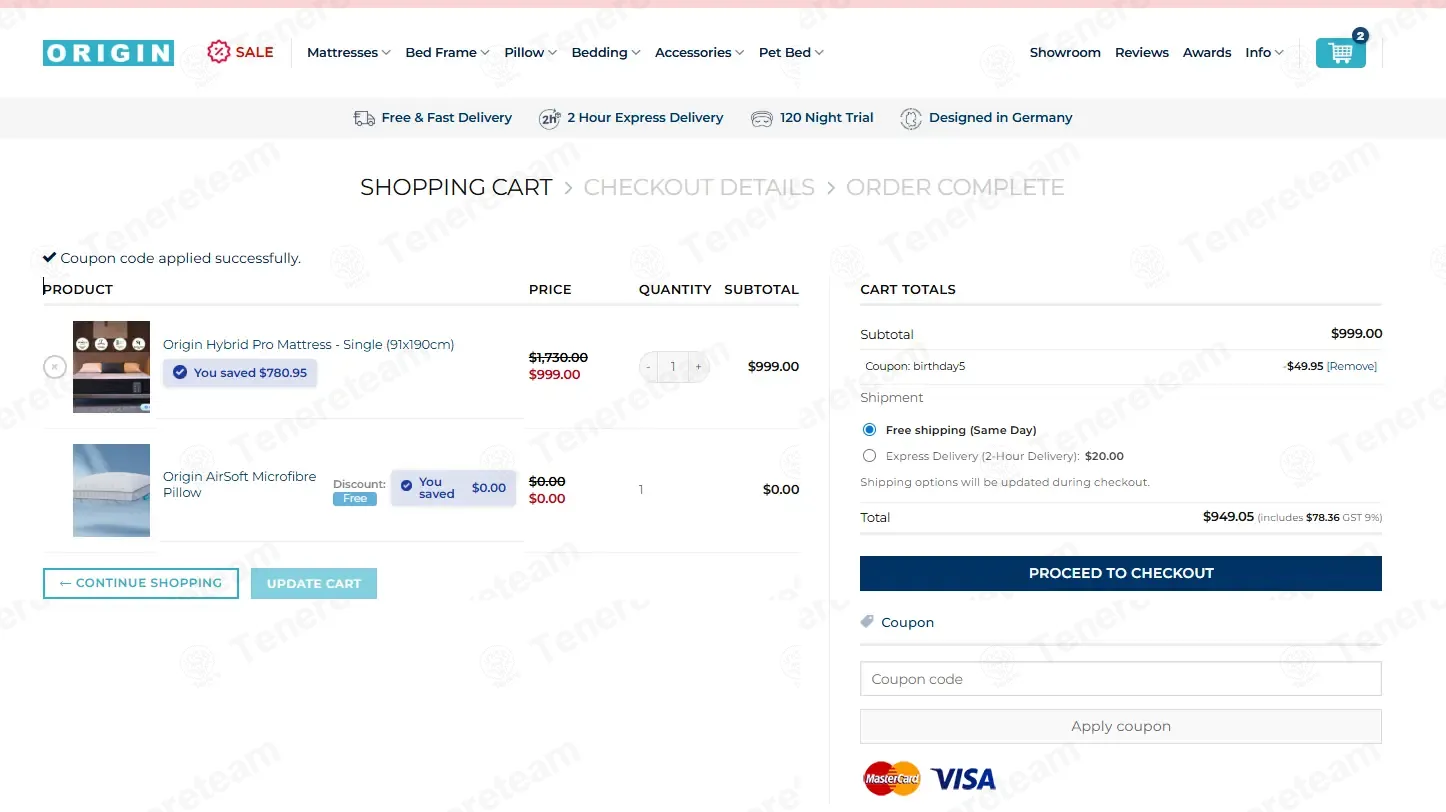
Task: Click the coupon tag icon
Action: (x=867, y=622)
